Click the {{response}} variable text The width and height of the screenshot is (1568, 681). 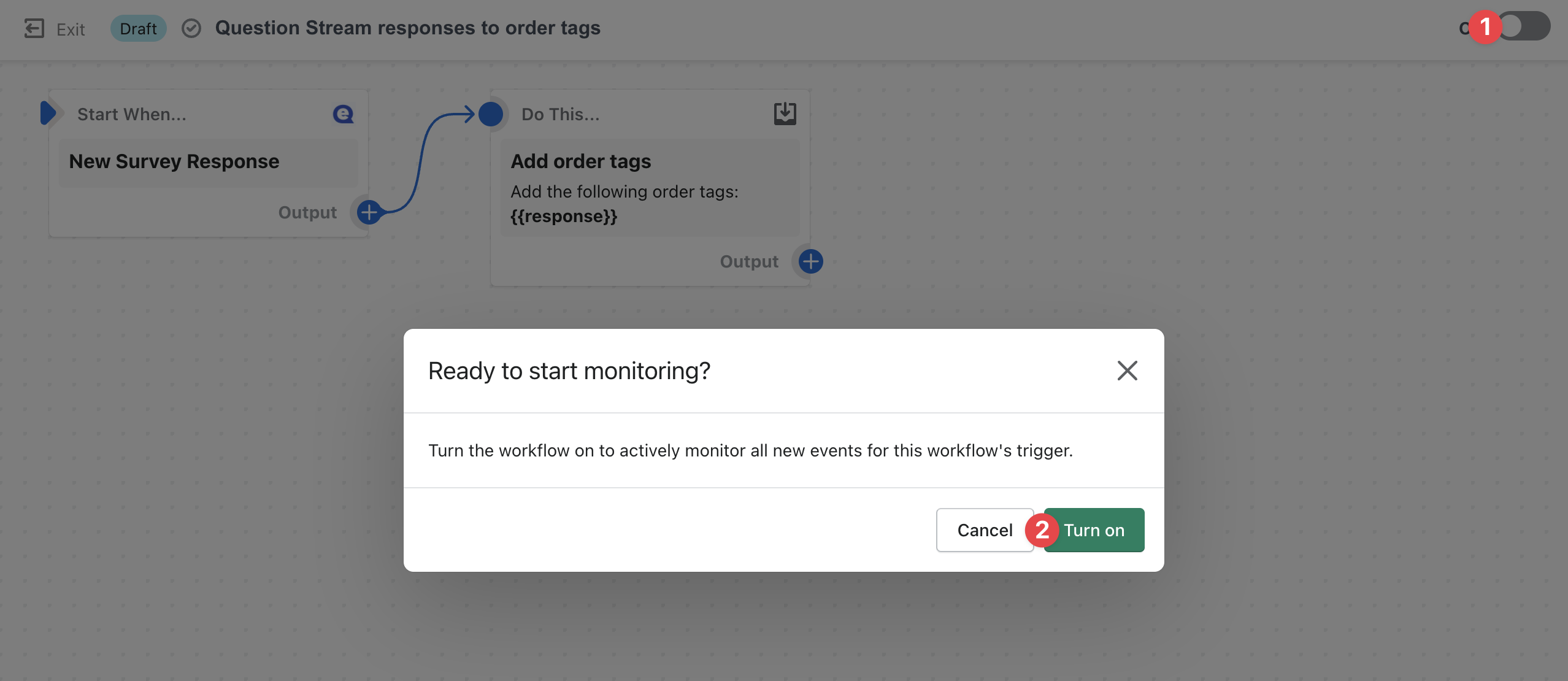pos(564,217)
